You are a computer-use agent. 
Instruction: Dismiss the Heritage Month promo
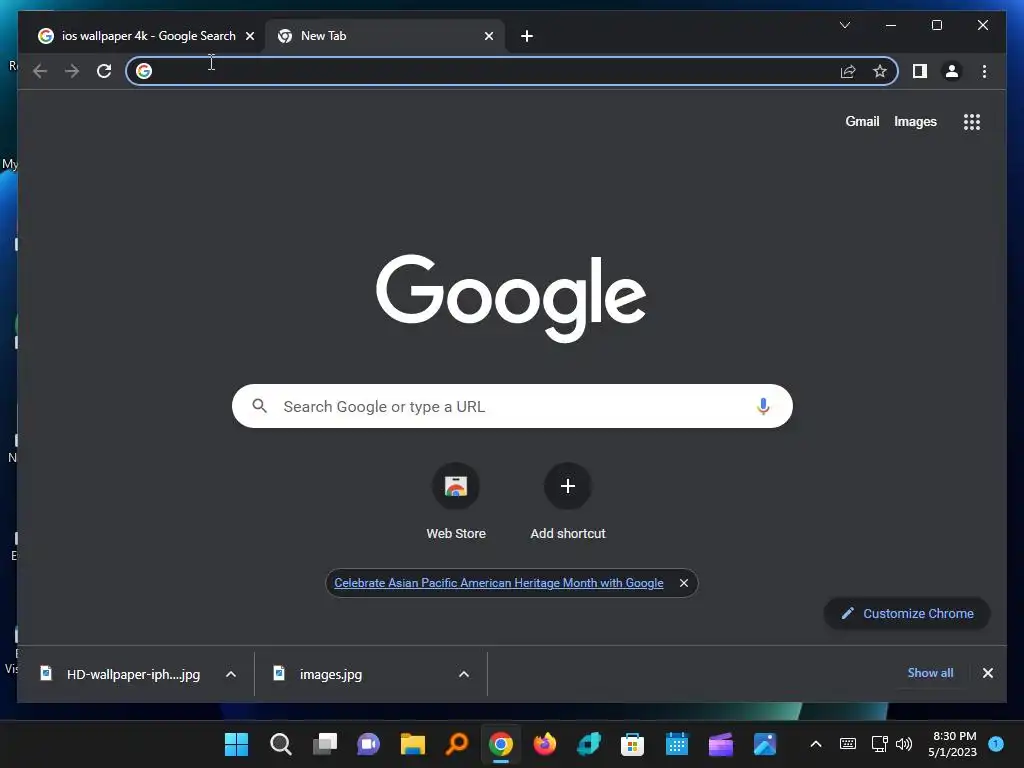point(684,583)
